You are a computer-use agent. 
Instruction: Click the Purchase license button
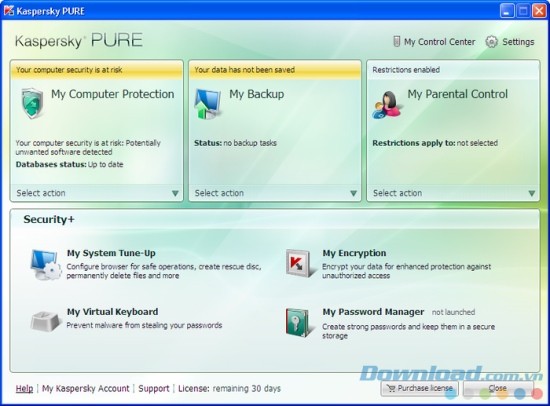coord(420,388)
